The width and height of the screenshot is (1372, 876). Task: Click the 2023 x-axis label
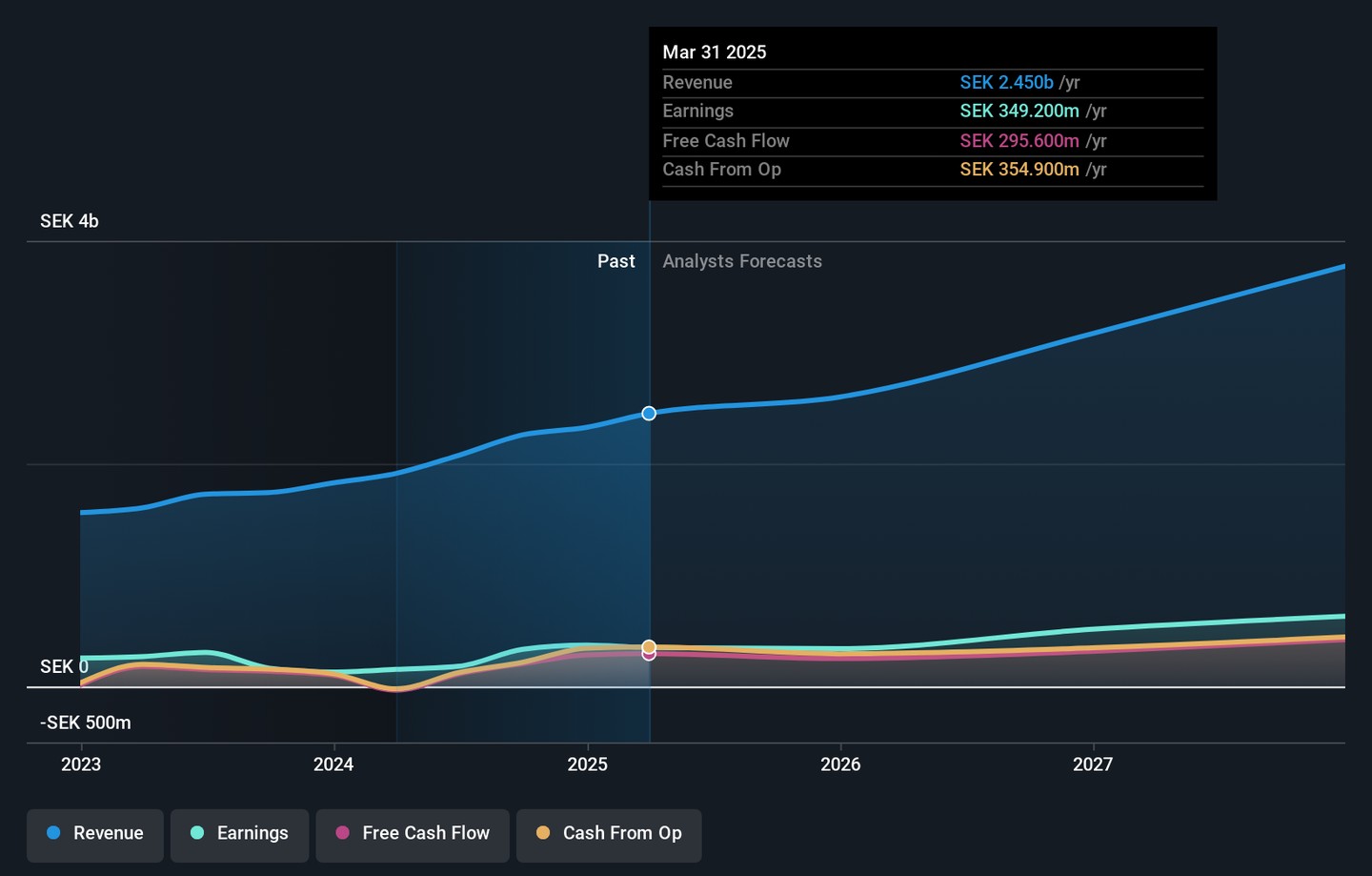(x=81, y=764)
